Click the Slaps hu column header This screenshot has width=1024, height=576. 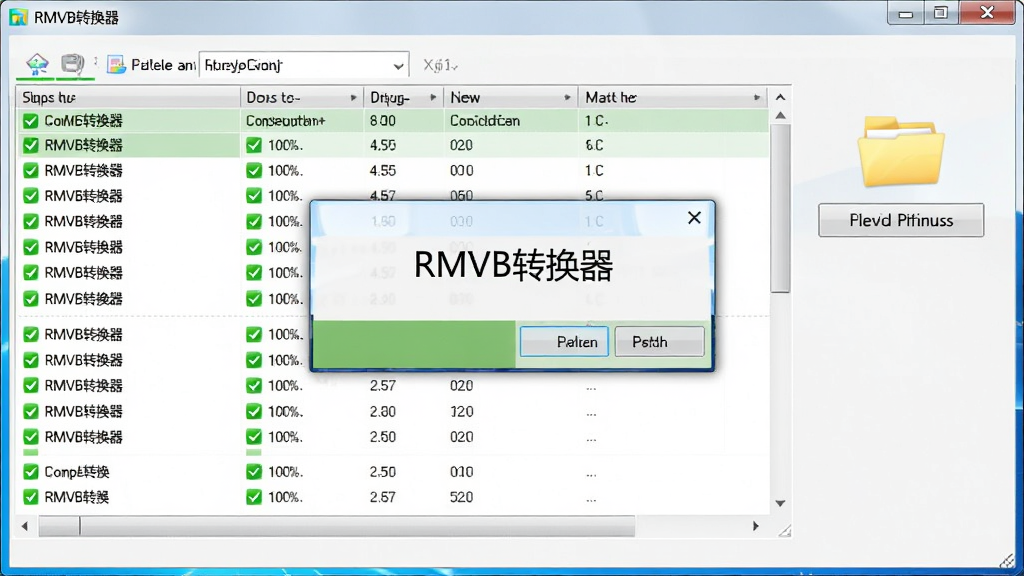pos(128,97)
